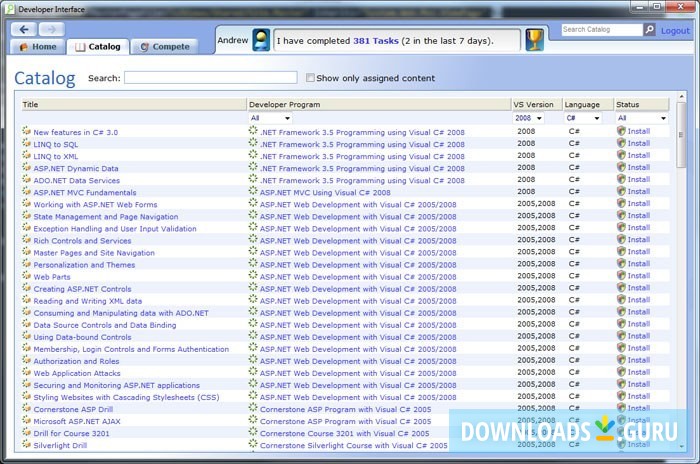The width and height of the screenshot is (700, 464).
Task: Open Membership, Login Controls and Forms Authentication link
Action: coord(131,349)
